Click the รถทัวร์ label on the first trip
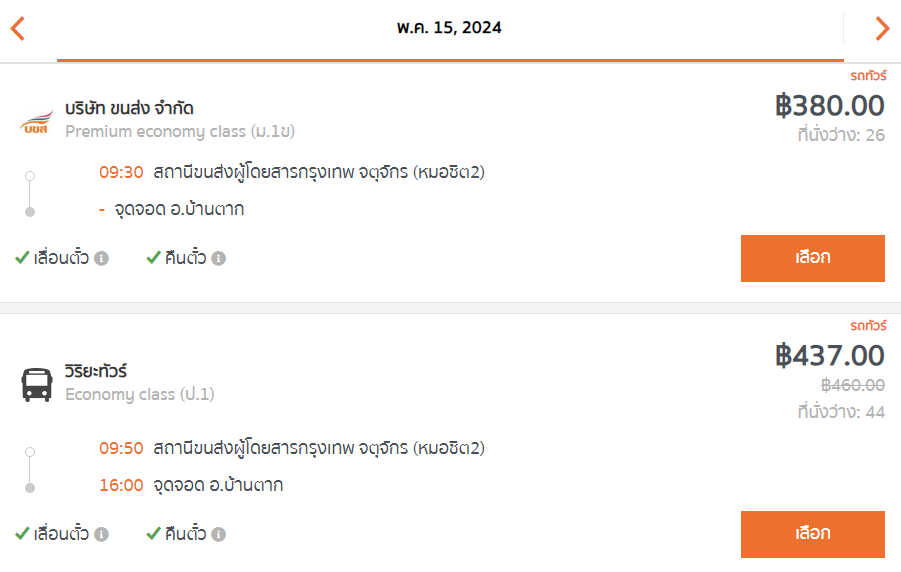 (868, 75)
